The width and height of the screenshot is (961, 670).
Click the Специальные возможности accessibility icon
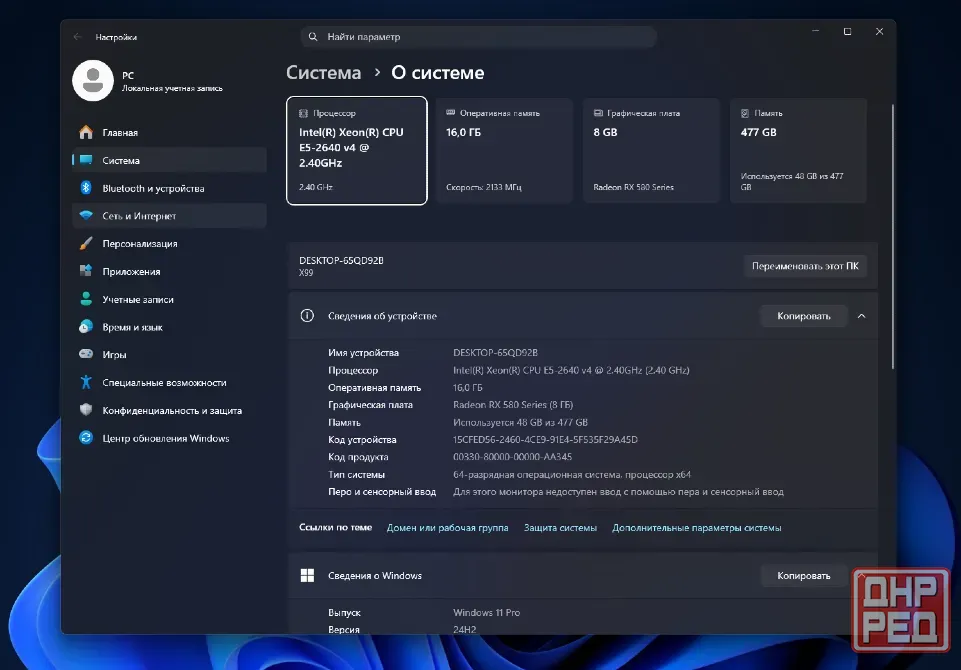(x=86, y=383)
